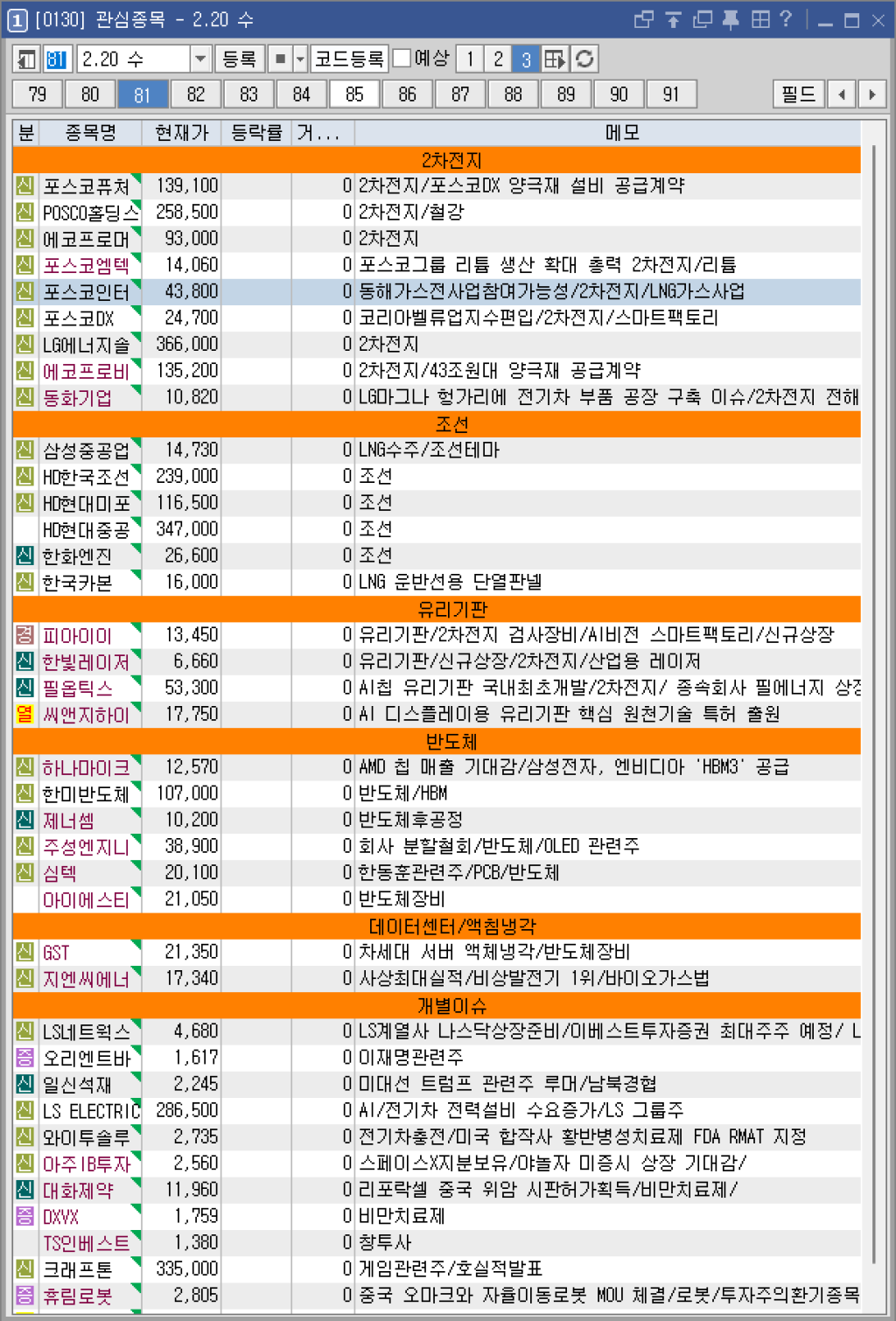Image resolution: width=896 pixels, height=1321 pixels.
Task: Click the blue group number 81 icon
Action: point(57,59)
